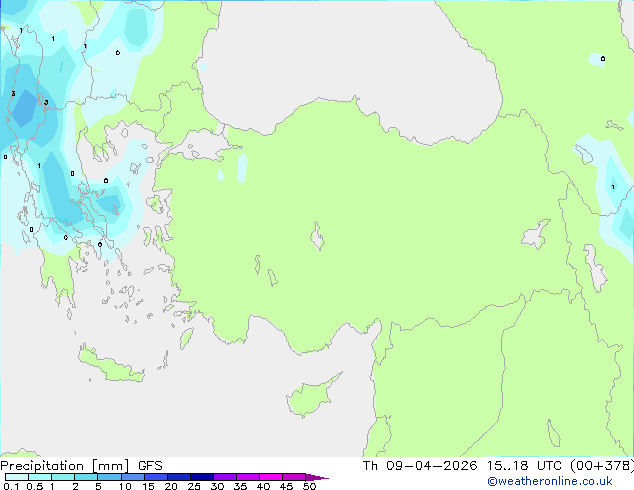Click the '10' legend label
Image resolution: width=634 pixels, height=490 pixels.
pyautogui.click(x=125, y=486)
